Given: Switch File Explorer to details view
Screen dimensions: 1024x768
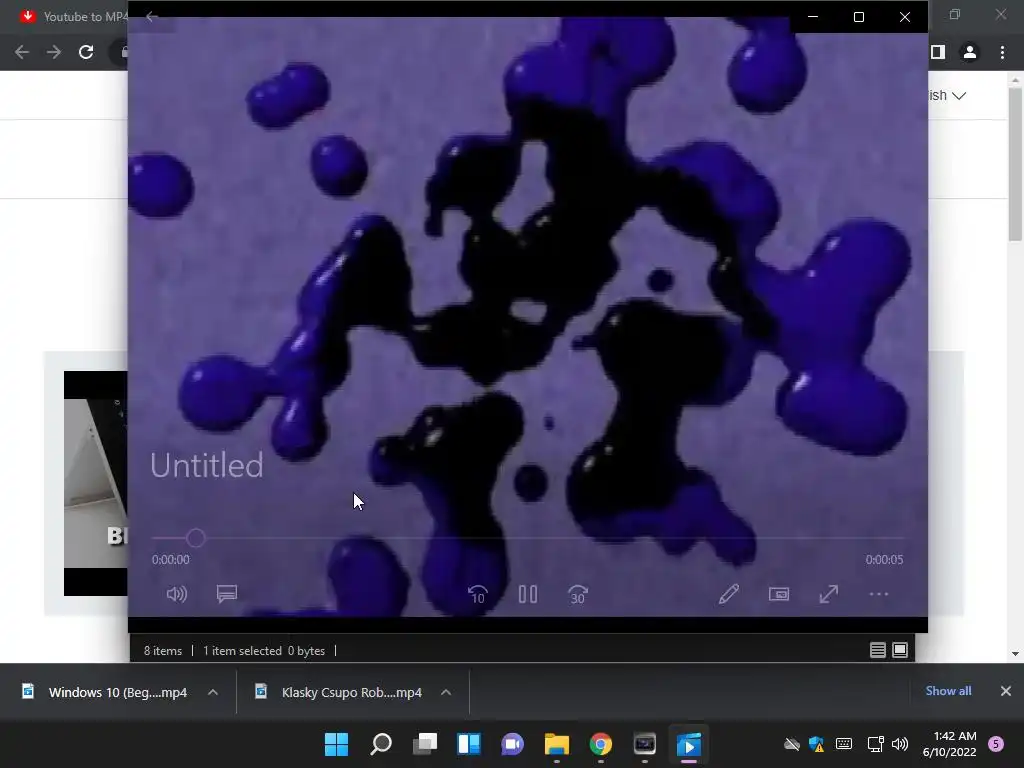Looking at the screenshot, I should [878, 650].
